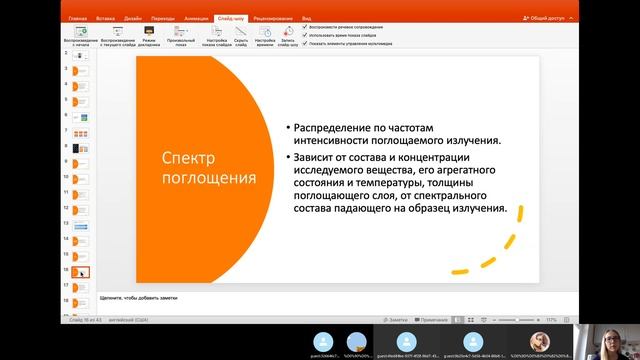Switch to the Анимация ribbon tab
Viewport: 640px width, 360px height.
pos(196,18)
